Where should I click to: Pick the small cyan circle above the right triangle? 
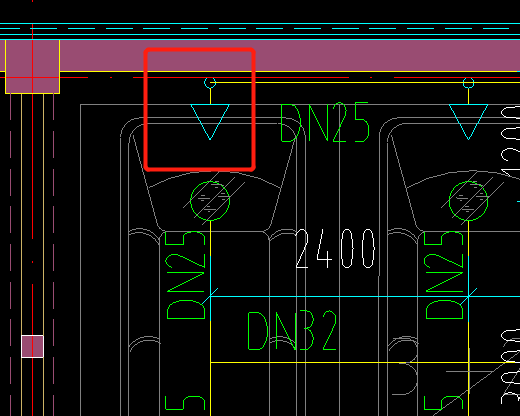click(468, 83)
